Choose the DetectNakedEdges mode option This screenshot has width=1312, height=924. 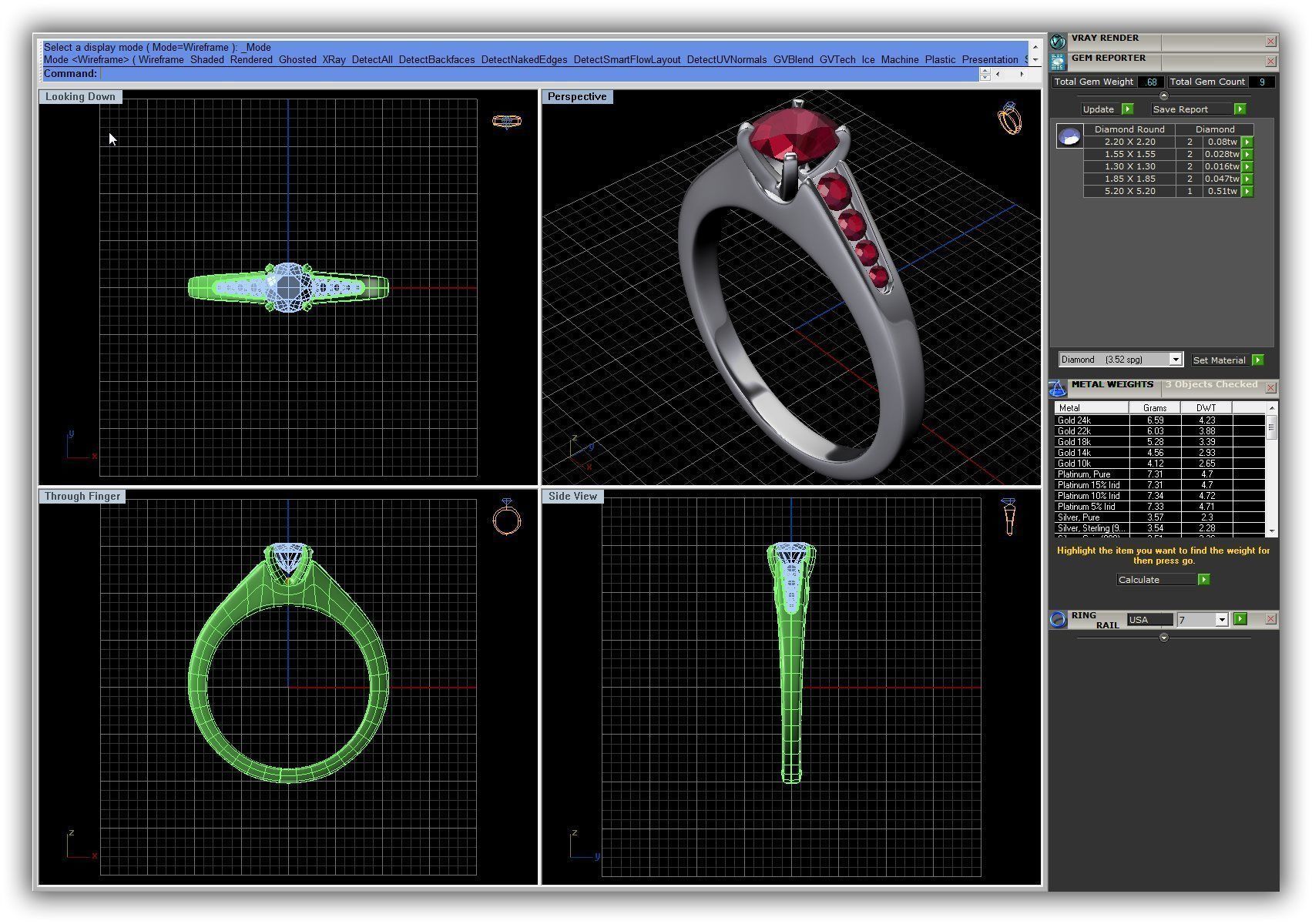coord(524,60)
